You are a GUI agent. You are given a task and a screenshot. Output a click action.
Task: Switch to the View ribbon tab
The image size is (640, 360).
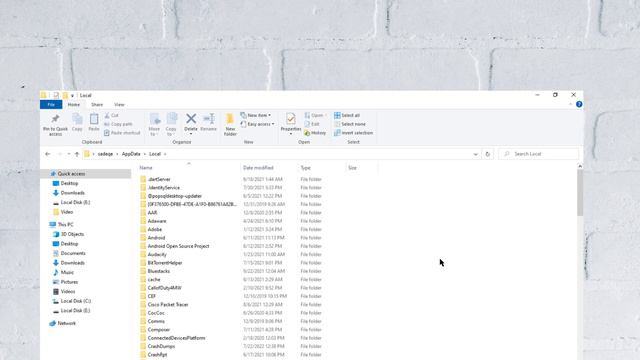tap(119, 104)
